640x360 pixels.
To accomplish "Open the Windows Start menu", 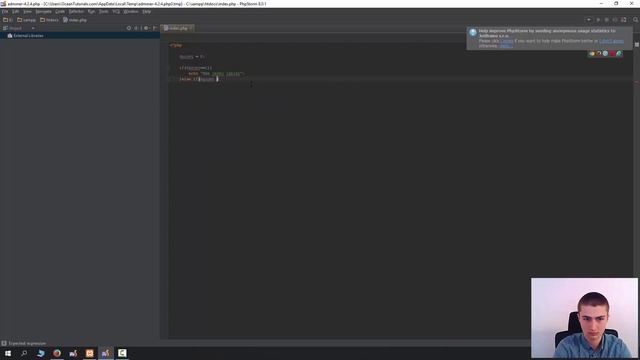I will point(8,353).
